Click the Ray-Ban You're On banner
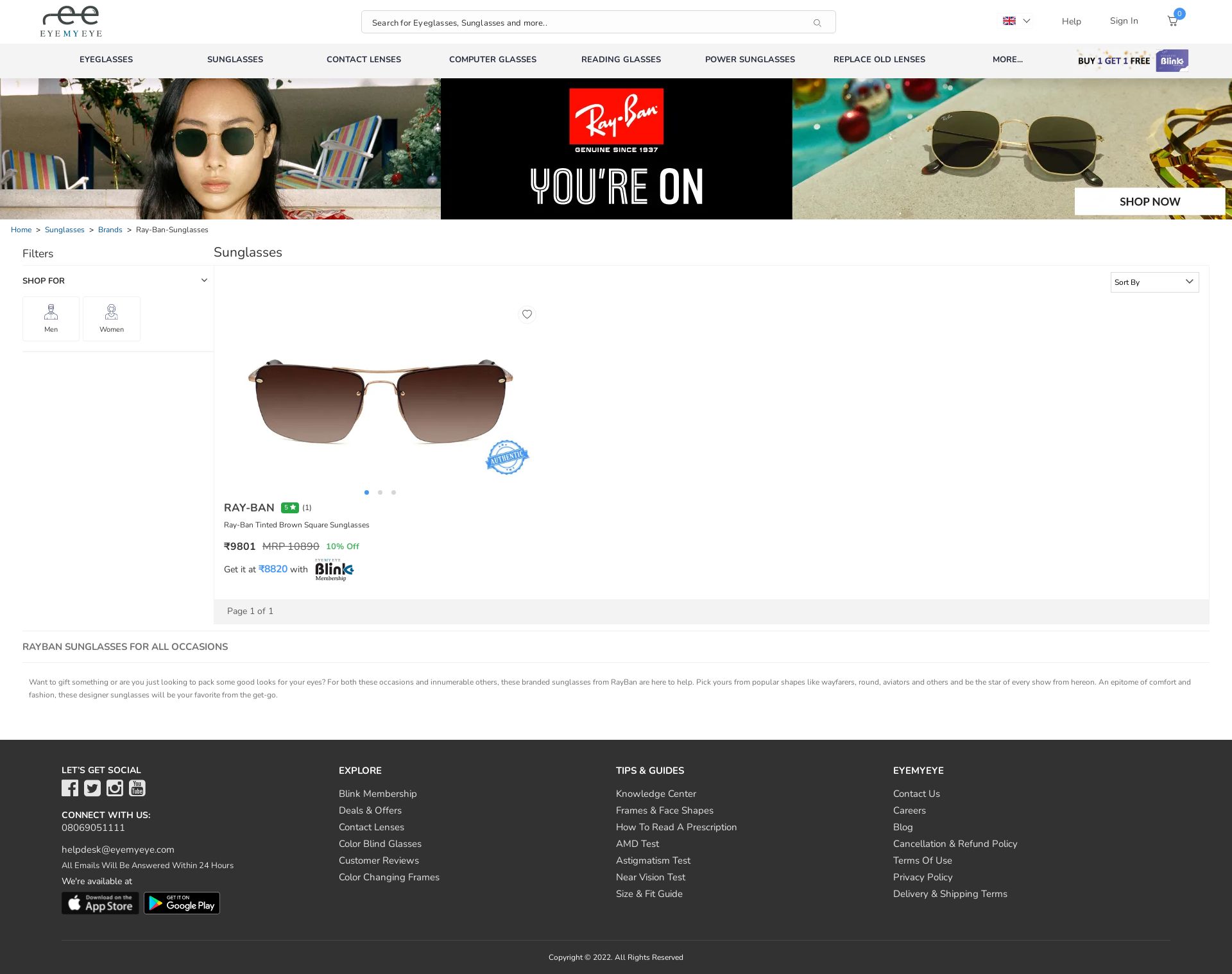Image resolution: width=1232 pixels, height=974 pixels. 617,149
